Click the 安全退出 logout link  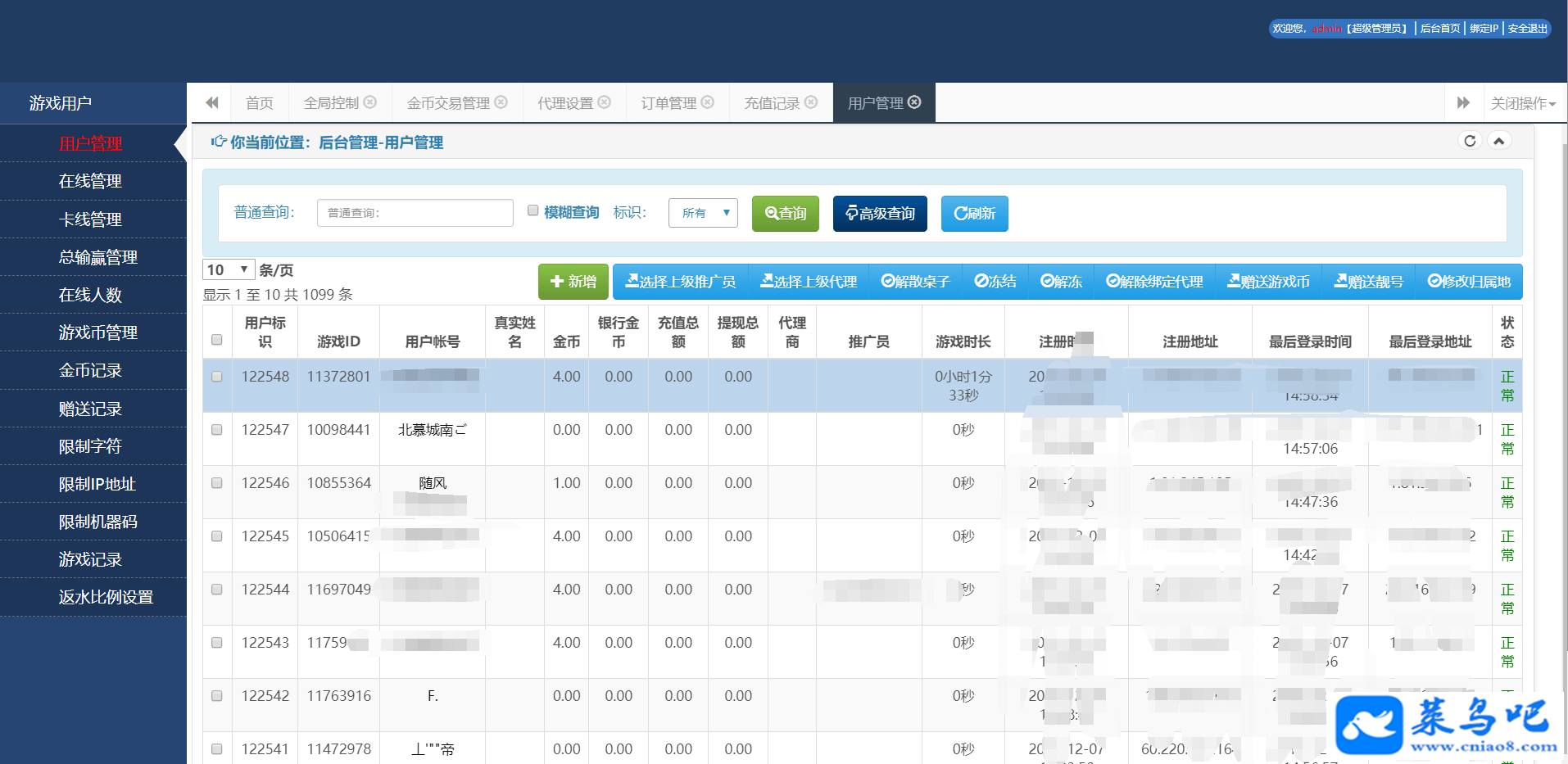[1528, 29]
